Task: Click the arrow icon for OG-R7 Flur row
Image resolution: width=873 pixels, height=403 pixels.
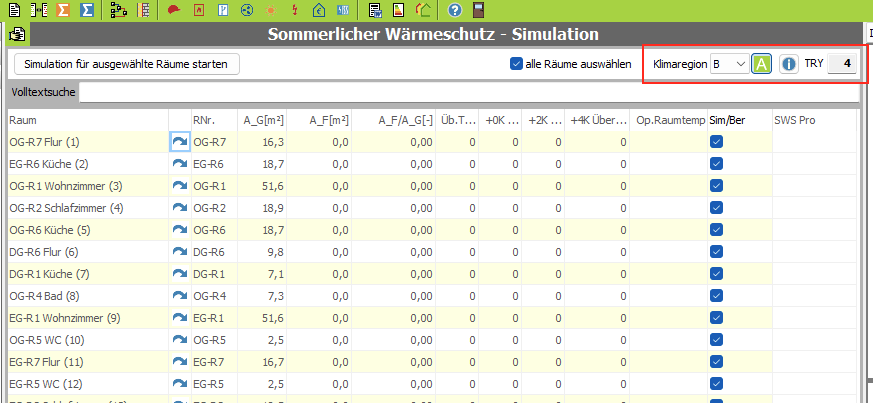Action: pos(180,142)
